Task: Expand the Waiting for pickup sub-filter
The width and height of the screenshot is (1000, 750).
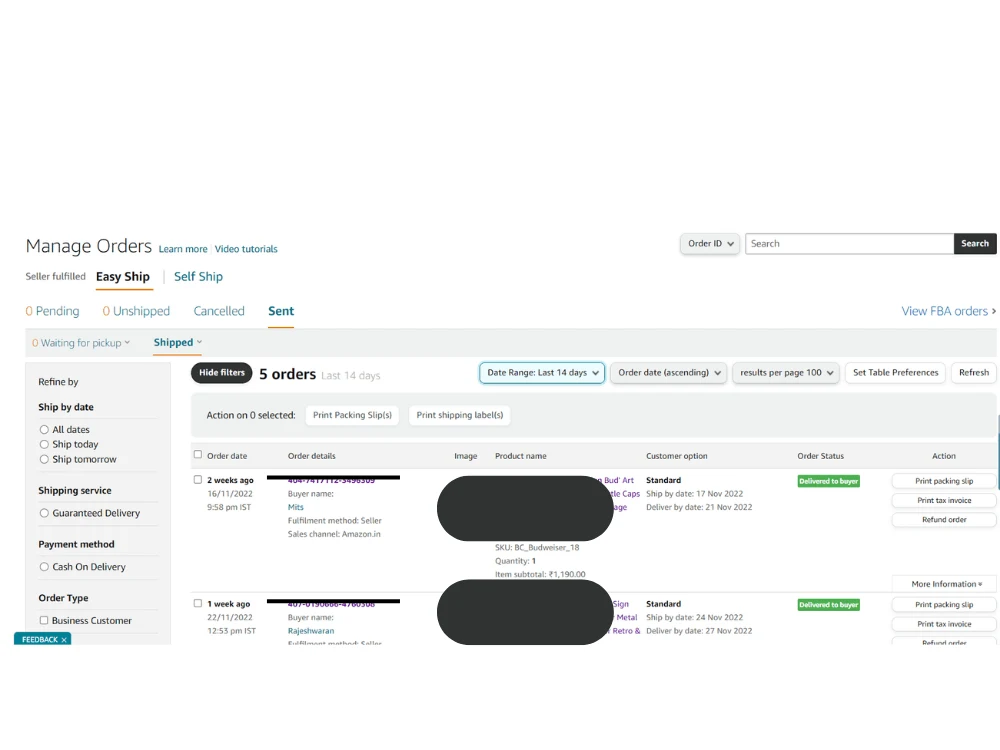Action: [x=81, y=343]
